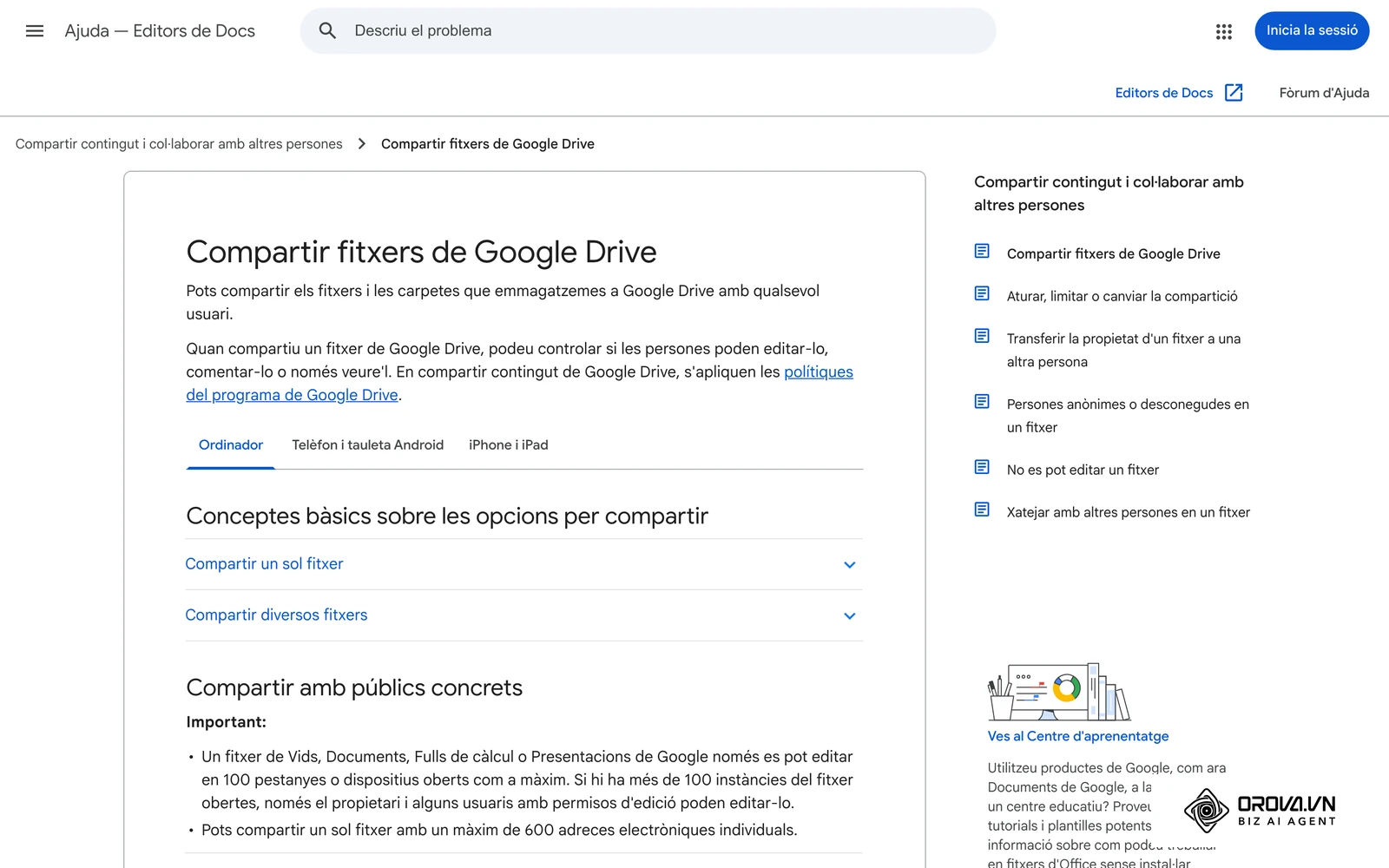Go to Ves al Centre d'aprenentatge
Image resolution: width=1389 pixels, height=868 pixels.
1078,736
